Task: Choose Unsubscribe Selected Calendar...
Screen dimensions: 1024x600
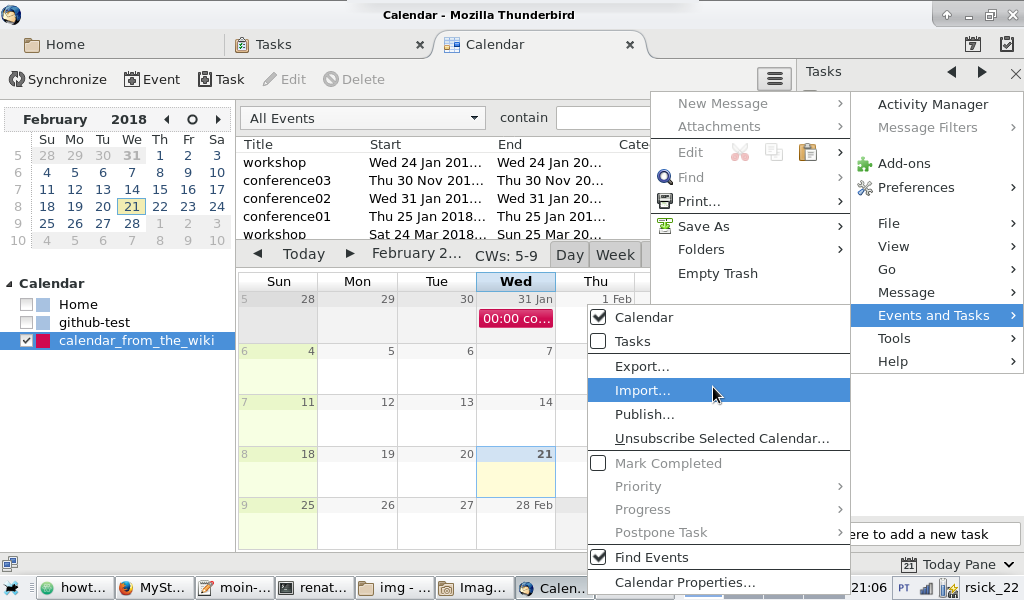Action: click(719, 439)
